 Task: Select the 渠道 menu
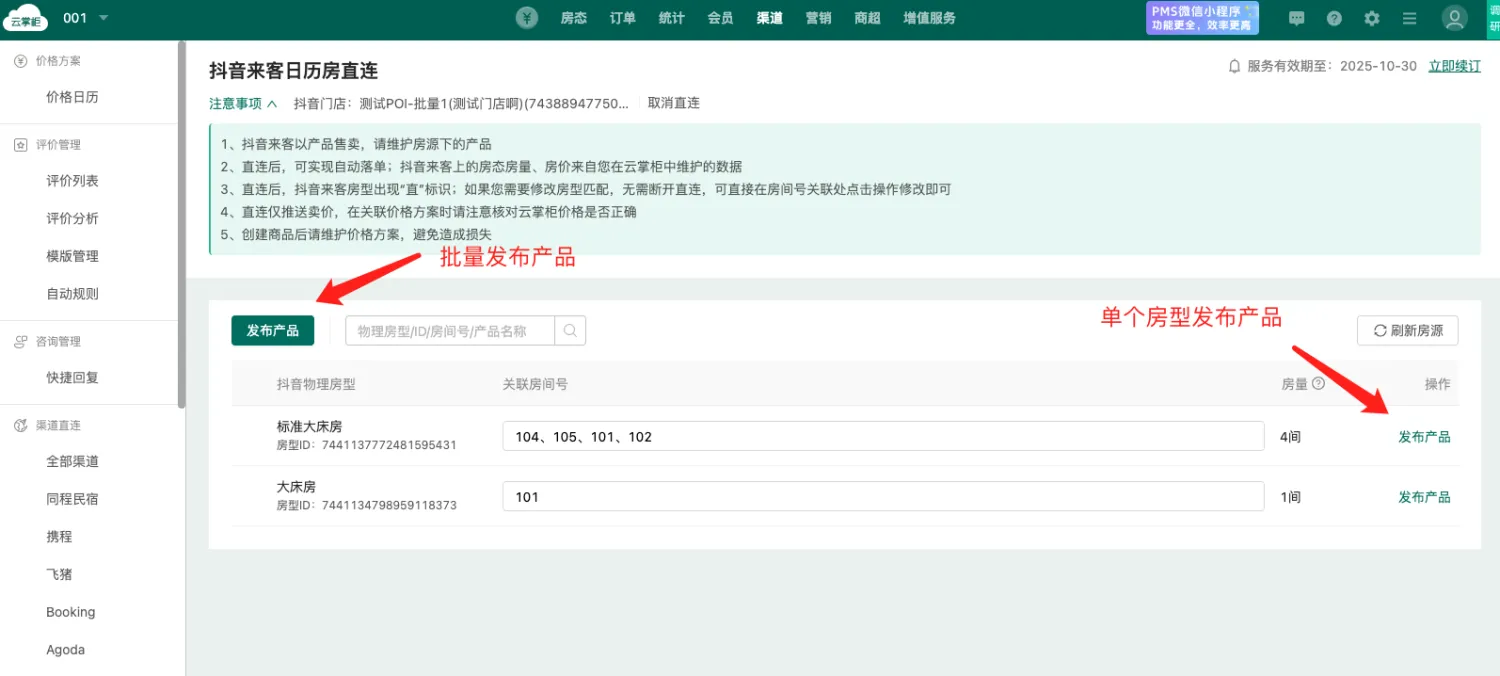pyautogui.click(x=770, y=18)
